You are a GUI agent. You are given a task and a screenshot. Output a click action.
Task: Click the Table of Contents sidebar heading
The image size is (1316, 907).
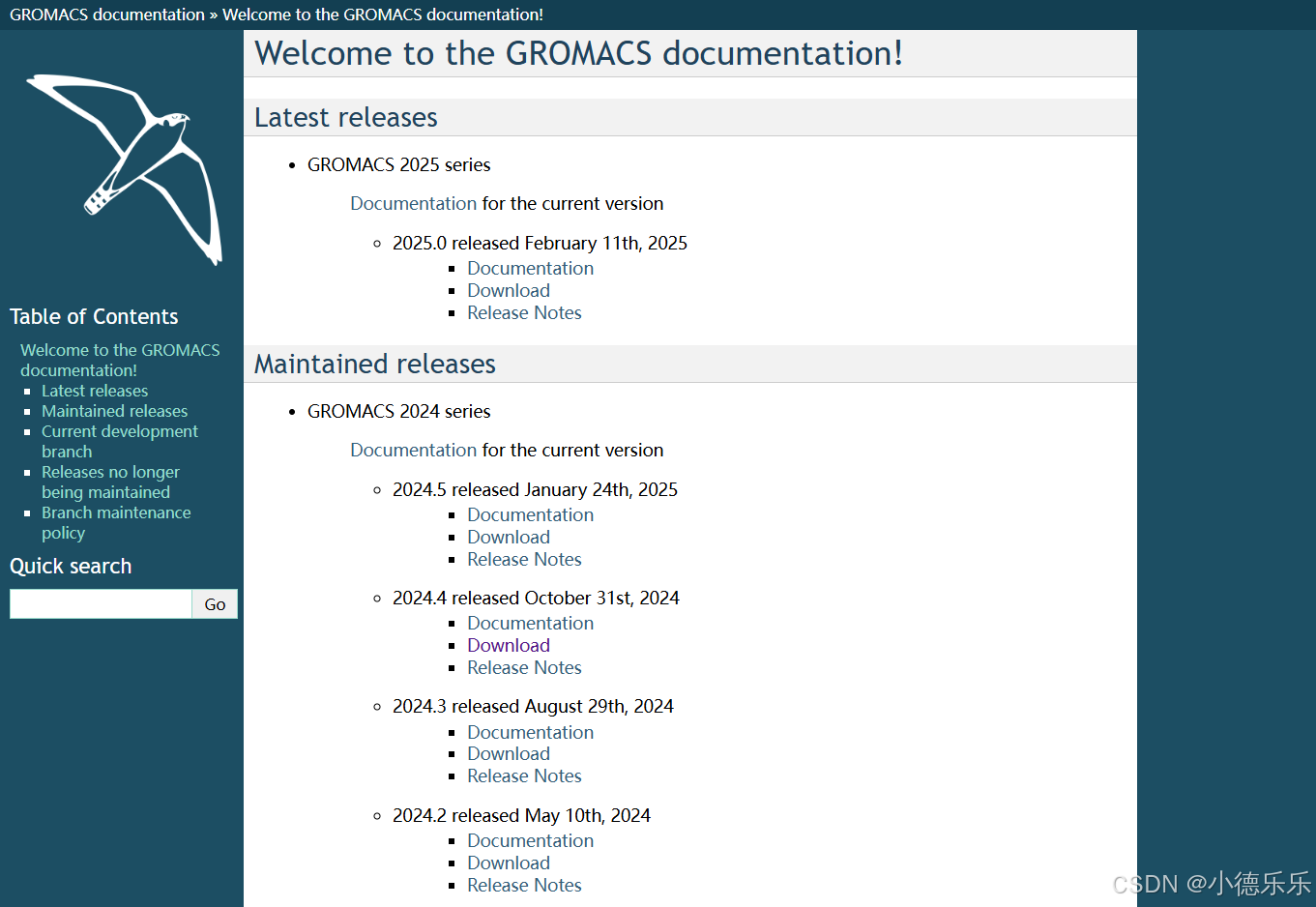(x=94, y=316)
